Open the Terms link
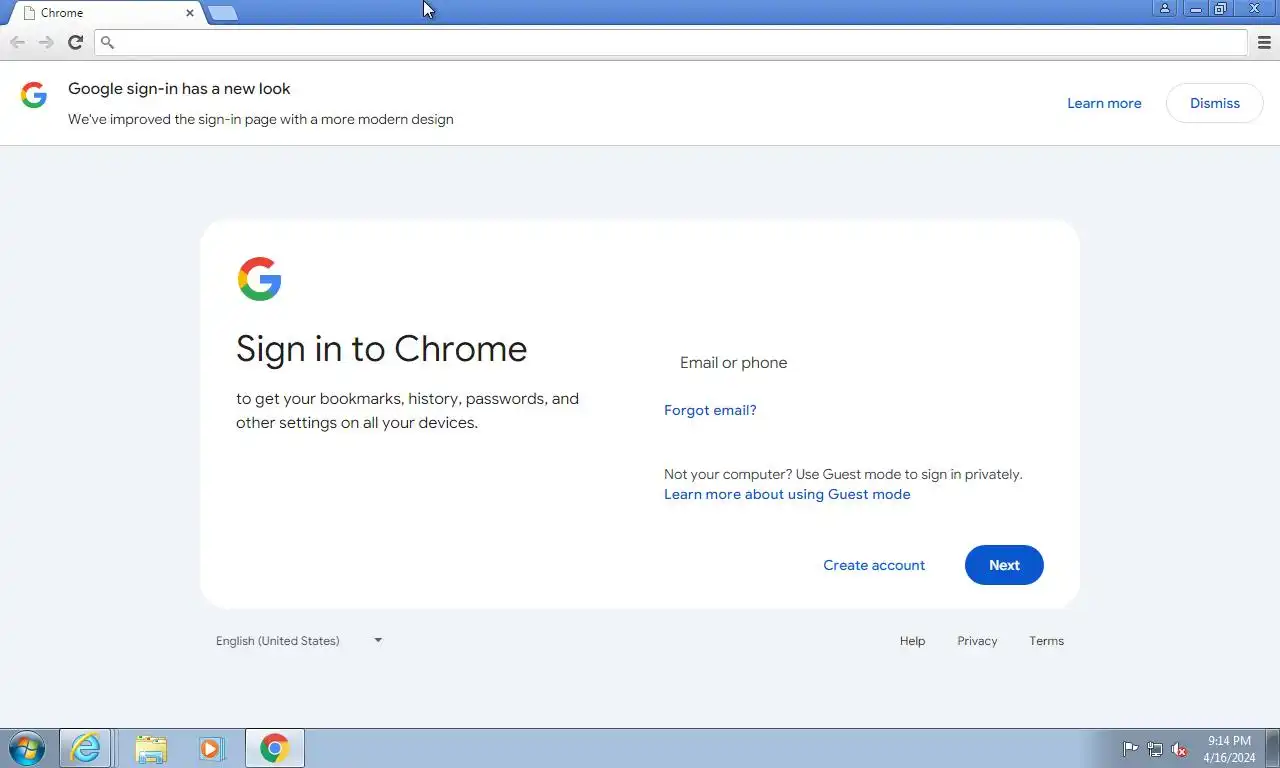 pyautogui.click(x=1046, y=641)
